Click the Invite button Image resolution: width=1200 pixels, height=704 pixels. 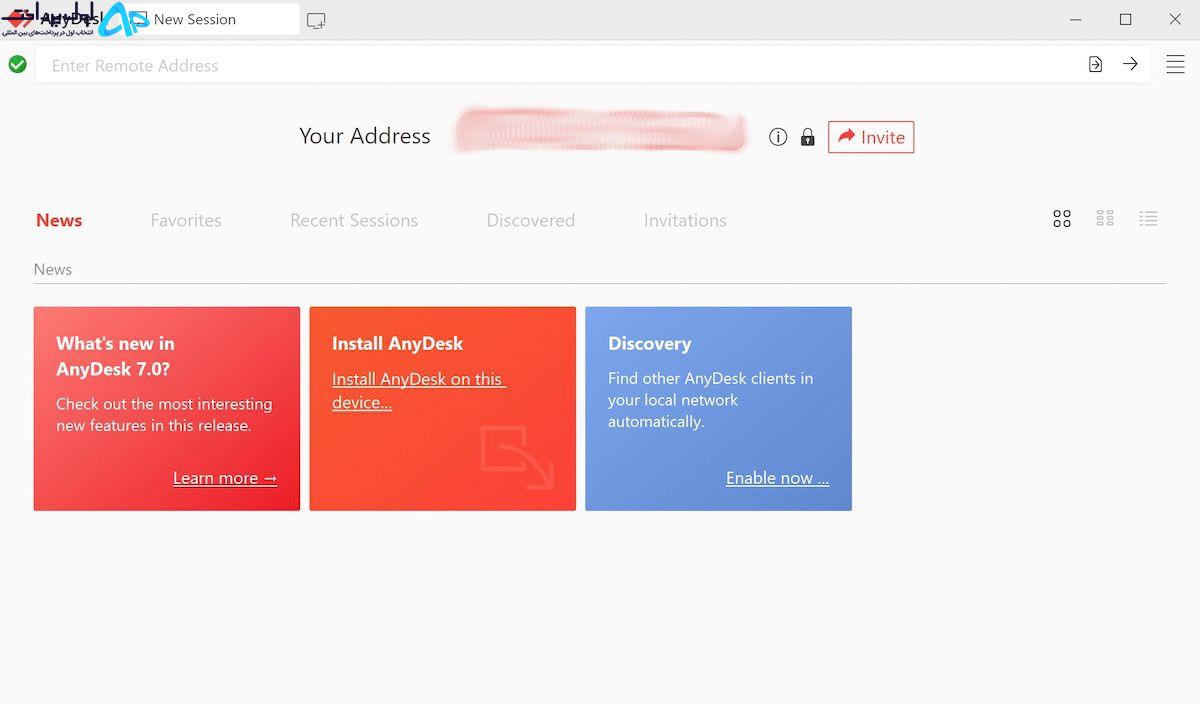[871, 137]
